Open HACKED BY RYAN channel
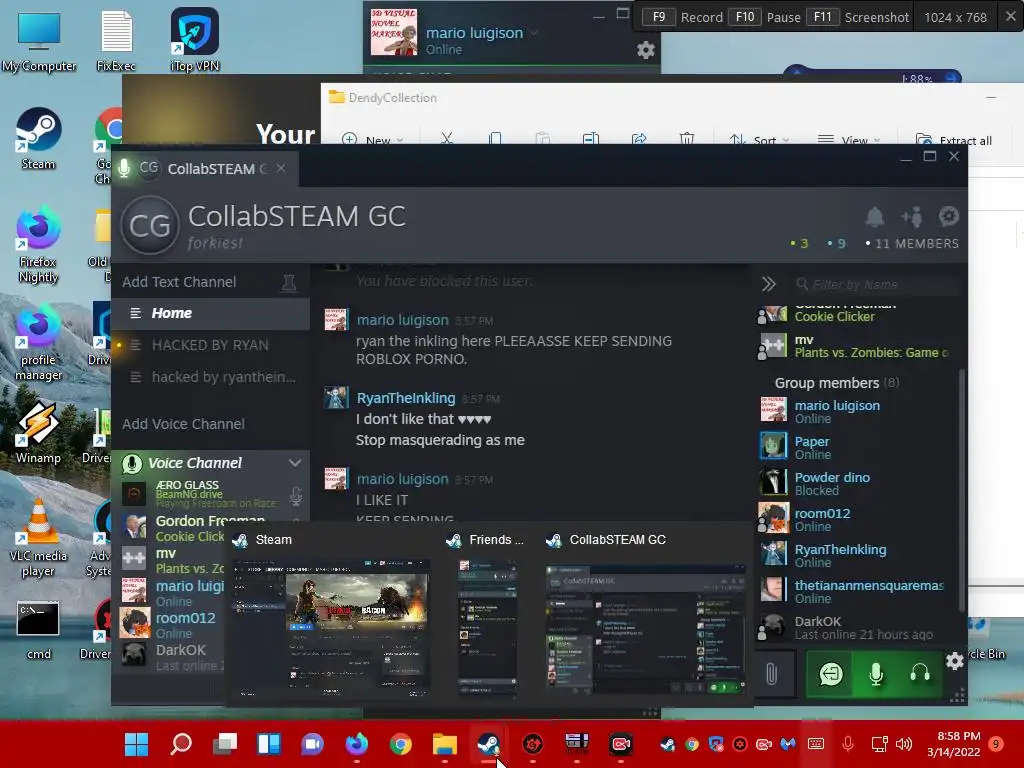1024x768 pixels. click(x=210, y=345)
